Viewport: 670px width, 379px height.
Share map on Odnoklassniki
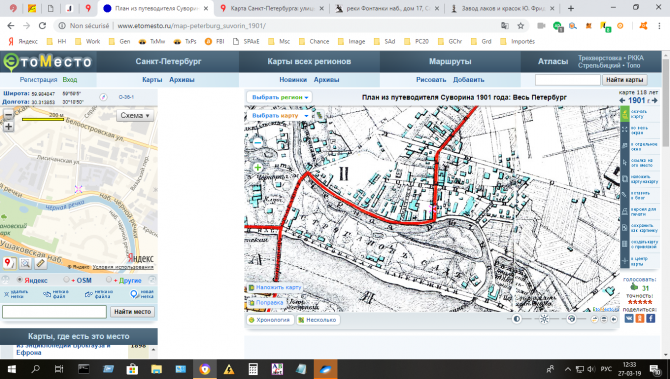[x=640, y=318]
